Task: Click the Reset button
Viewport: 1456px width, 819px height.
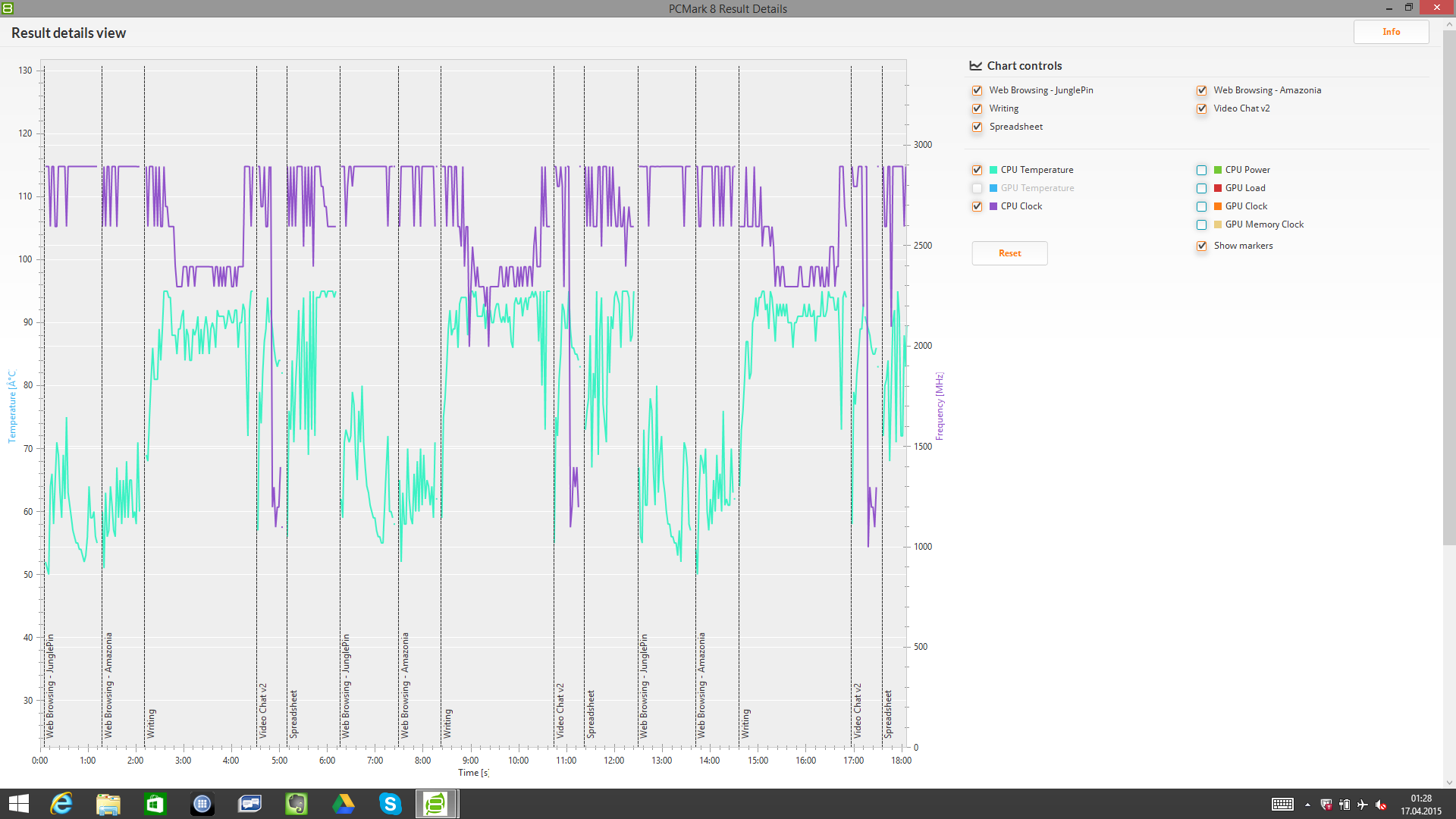Action: tap(1009, 253)
